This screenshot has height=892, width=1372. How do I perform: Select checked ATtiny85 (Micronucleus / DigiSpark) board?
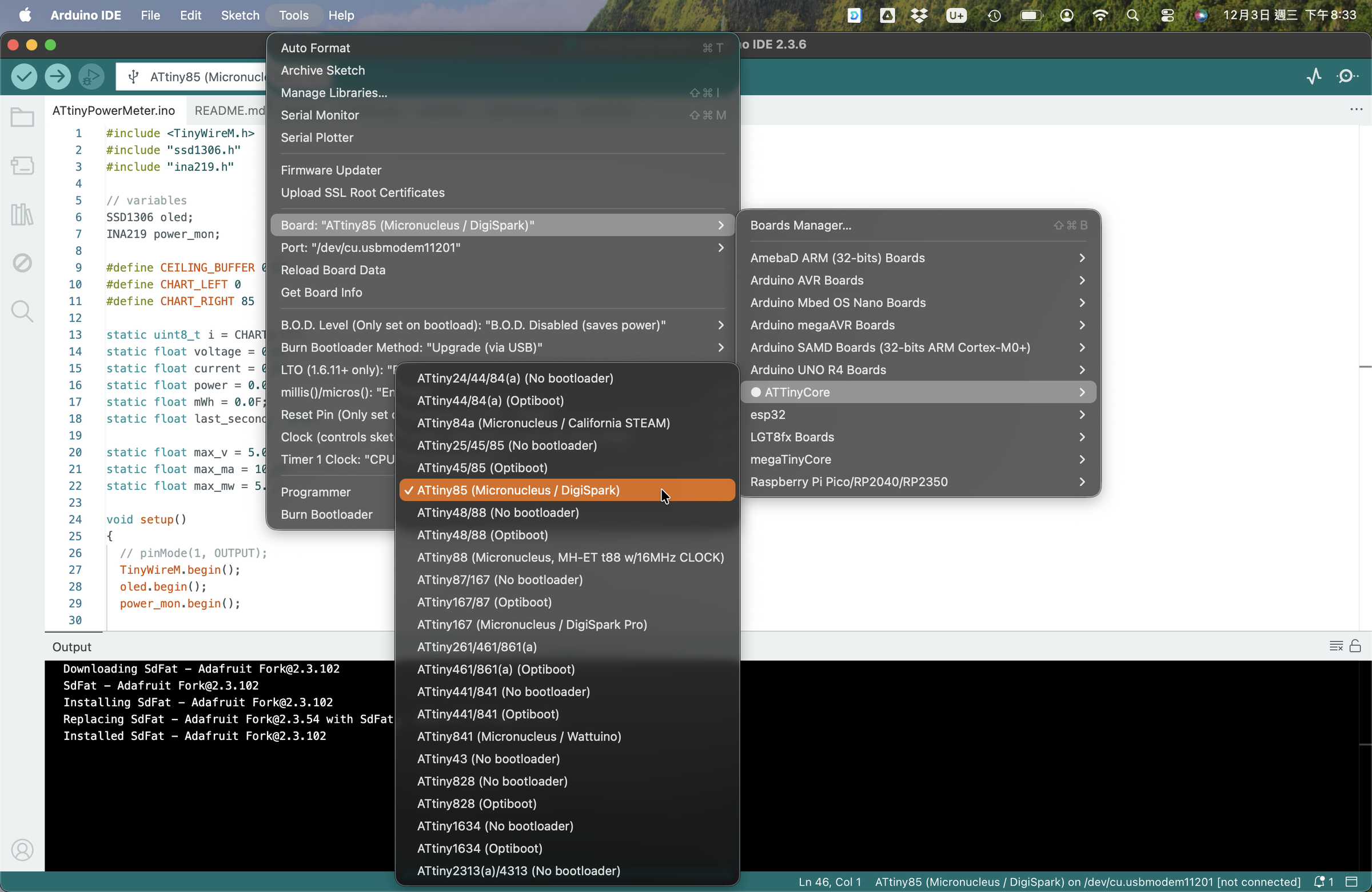(518, 490)
